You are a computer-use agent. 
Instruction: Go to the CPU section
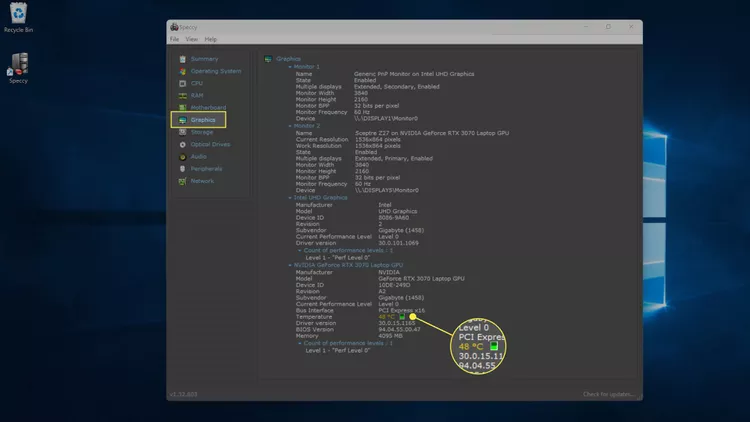[197, 83]
